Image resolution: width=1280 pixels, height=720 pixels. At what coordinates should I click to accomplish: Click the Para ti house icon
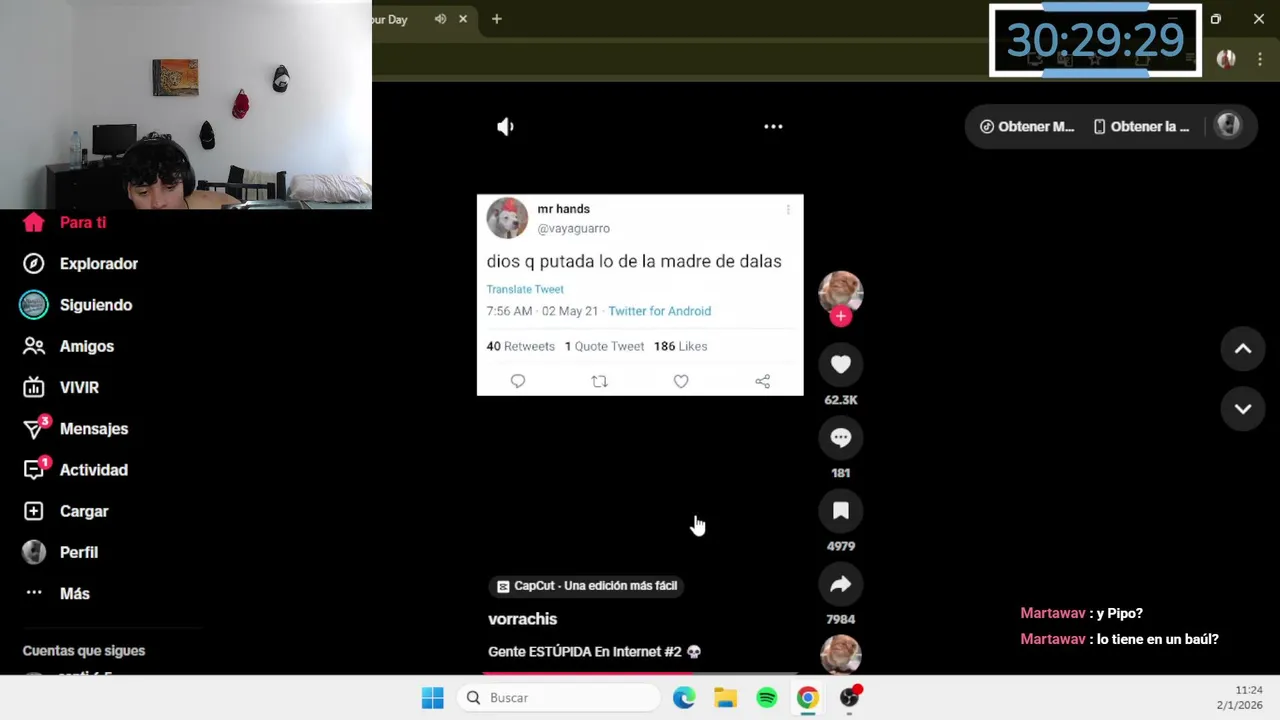pos(34,222)
